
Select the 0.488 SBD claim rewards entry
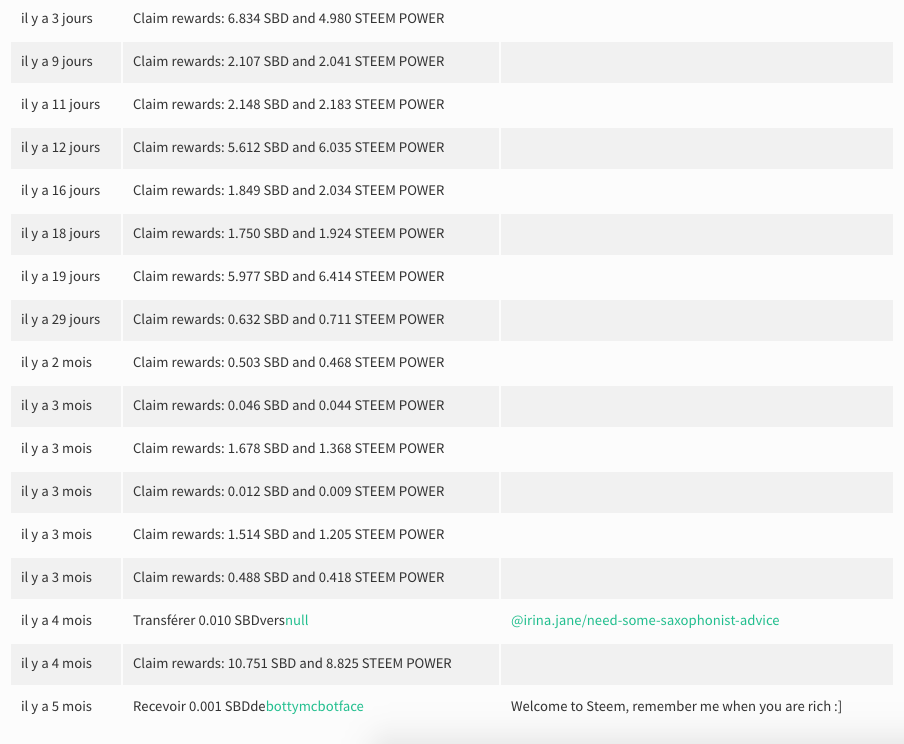coord(288,577)
